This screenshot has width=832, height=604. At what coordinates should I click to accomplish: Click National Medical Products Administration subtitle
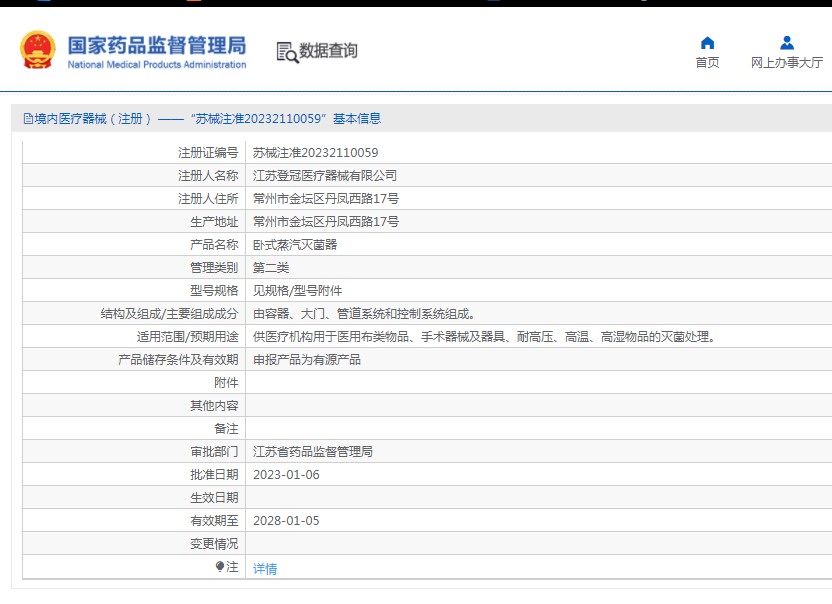pos(157,65)
